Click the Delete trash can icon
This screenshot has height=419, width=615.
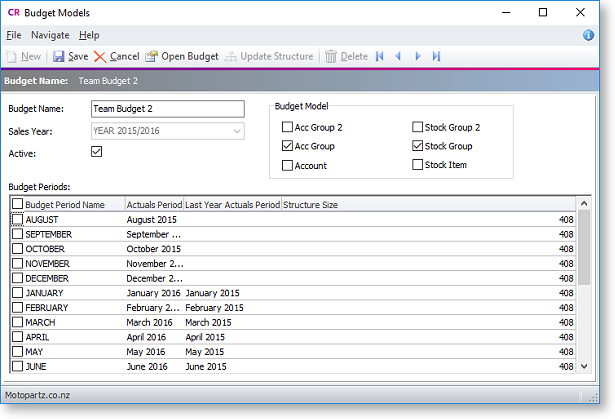pyautogui.click(x=331, y=56)
